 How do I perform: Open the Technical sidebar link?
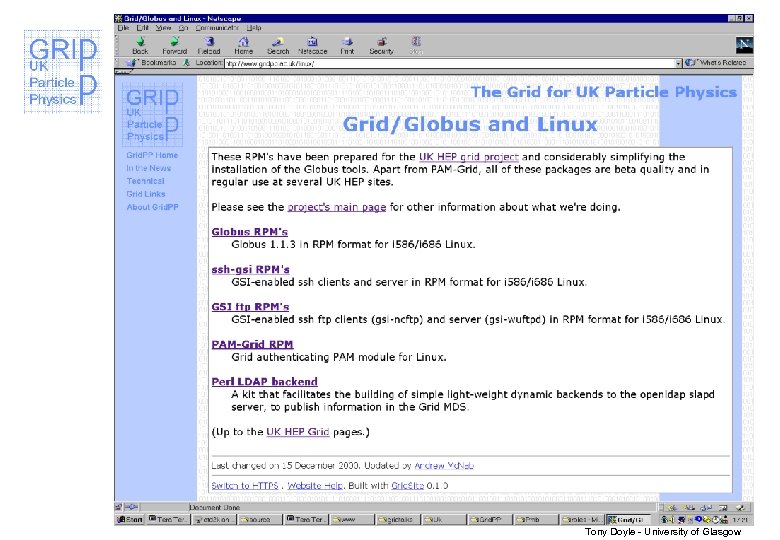pos(145,181)
